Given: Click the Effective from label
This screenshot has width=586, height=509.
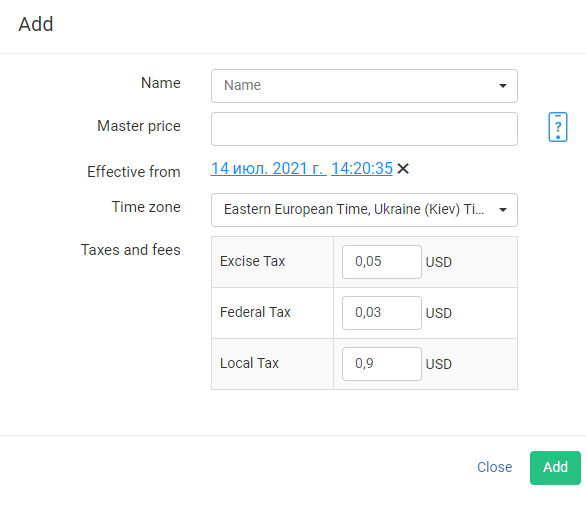Looking at the screenshot, I should click(134, 172).
